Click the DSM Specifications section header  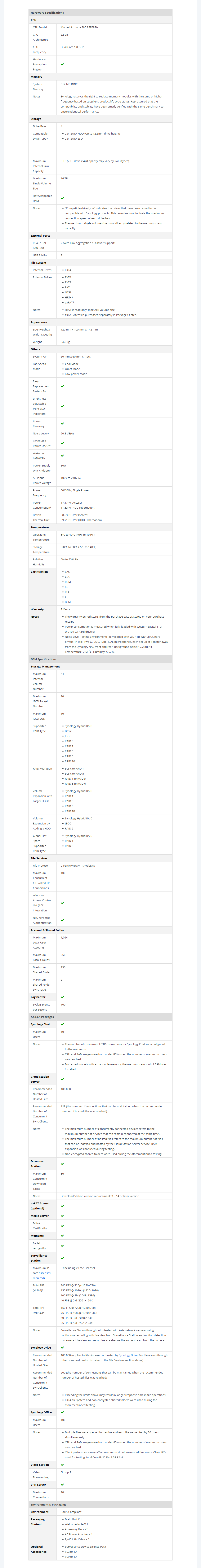(44, 659)
